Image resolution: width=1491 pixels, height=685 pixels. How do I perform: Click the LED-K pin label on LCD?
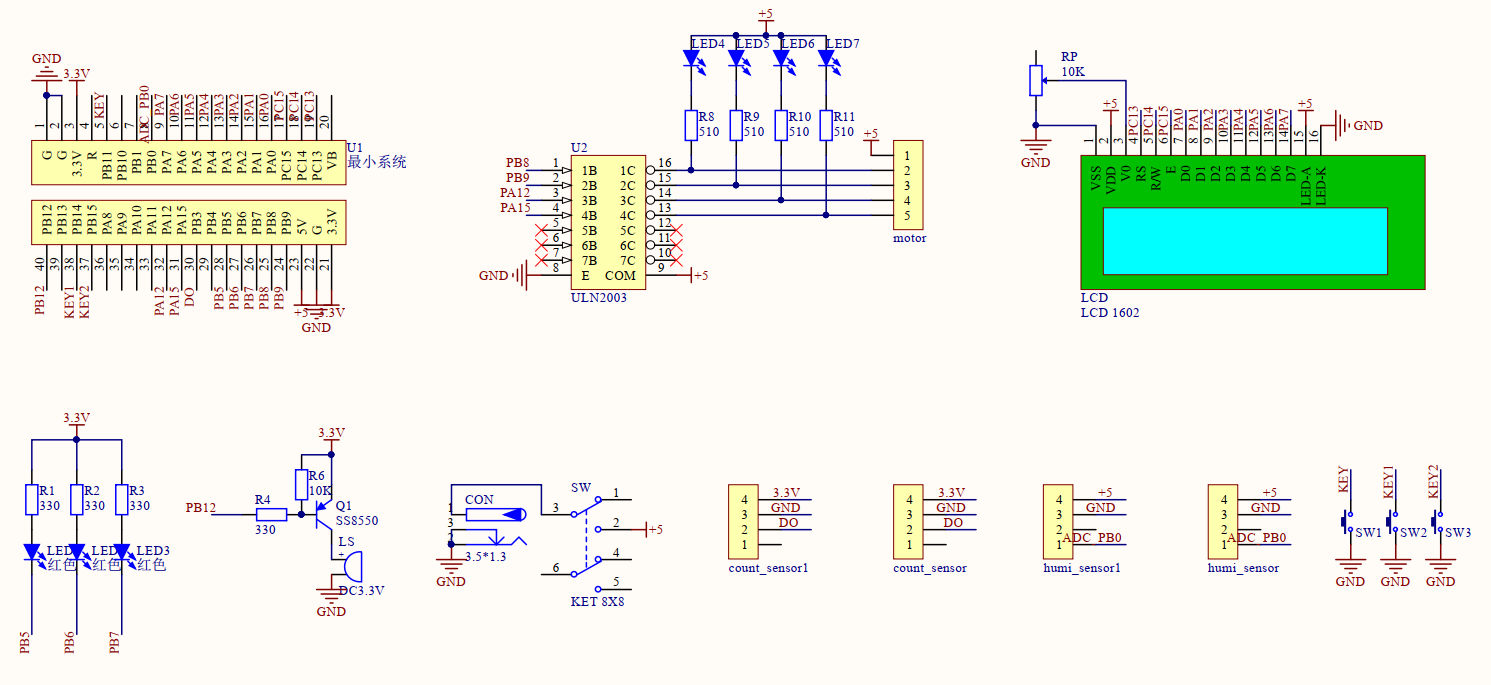(x=1321, y=185)
